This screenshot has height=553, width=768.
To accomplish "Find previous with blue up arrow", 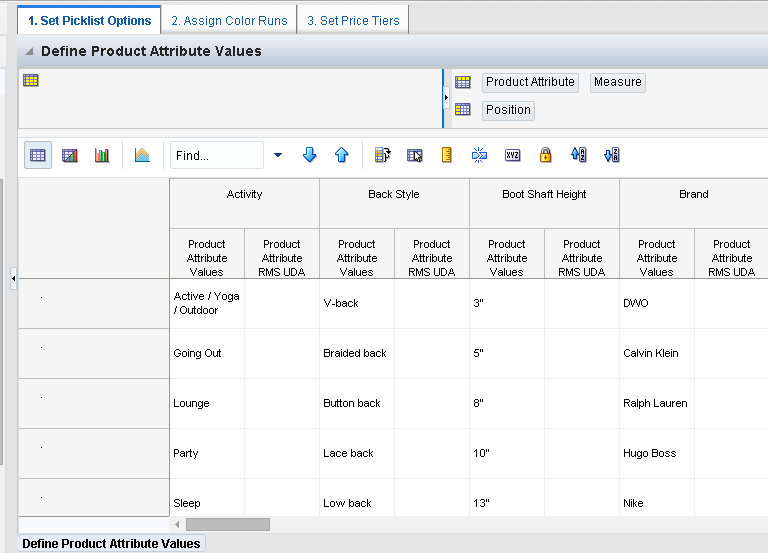I will click(341, 155).
